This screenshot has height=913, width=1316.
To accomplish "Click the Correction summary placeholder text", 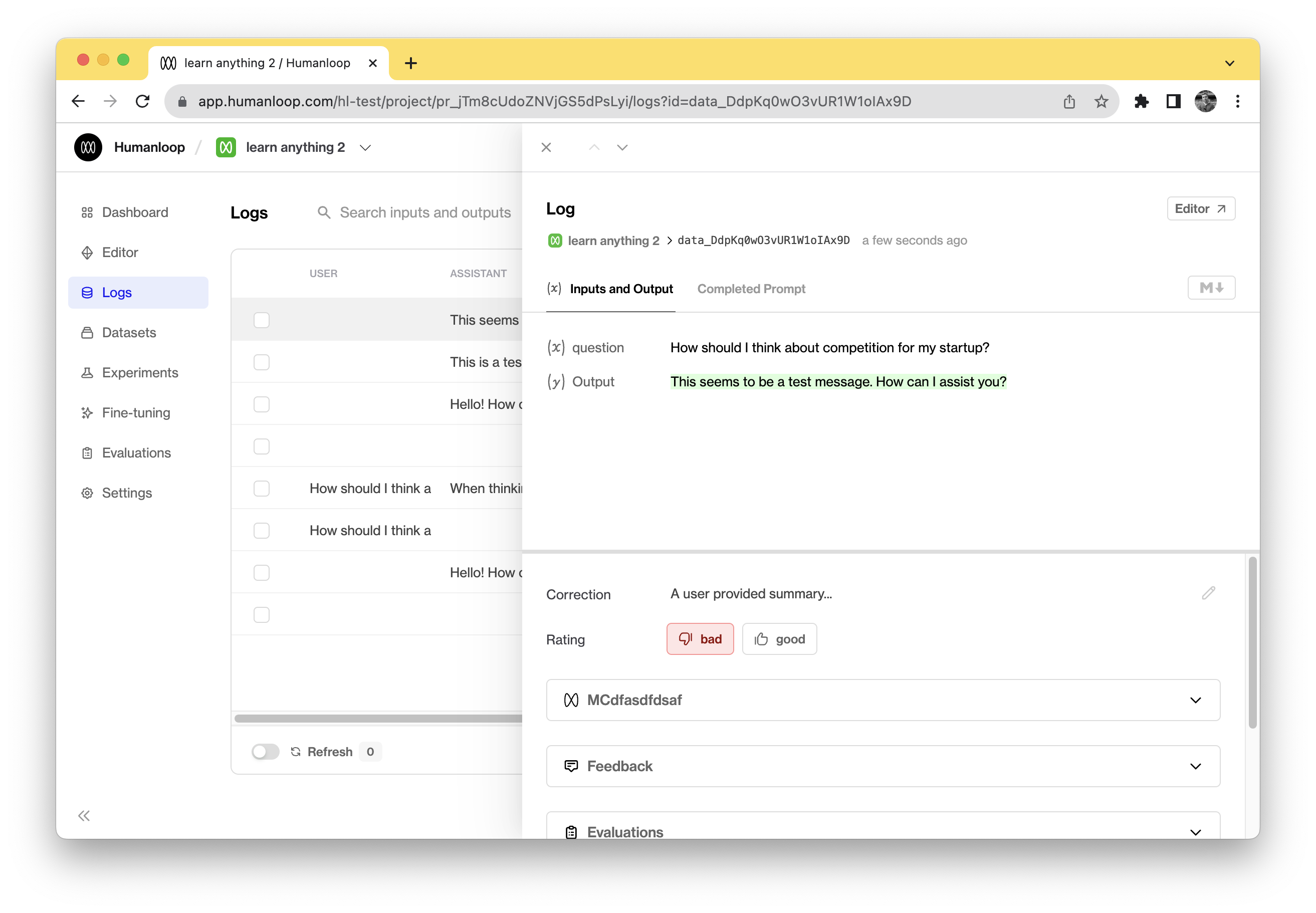I will [751, 593].
